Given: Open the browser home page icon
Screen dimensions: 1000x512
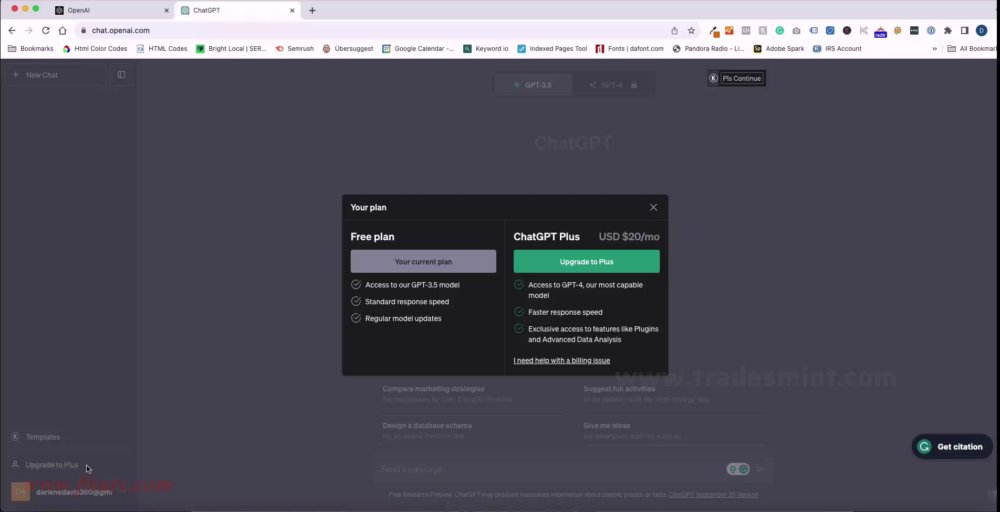Looking at the screenshot, I should click(x=62, y=31).
